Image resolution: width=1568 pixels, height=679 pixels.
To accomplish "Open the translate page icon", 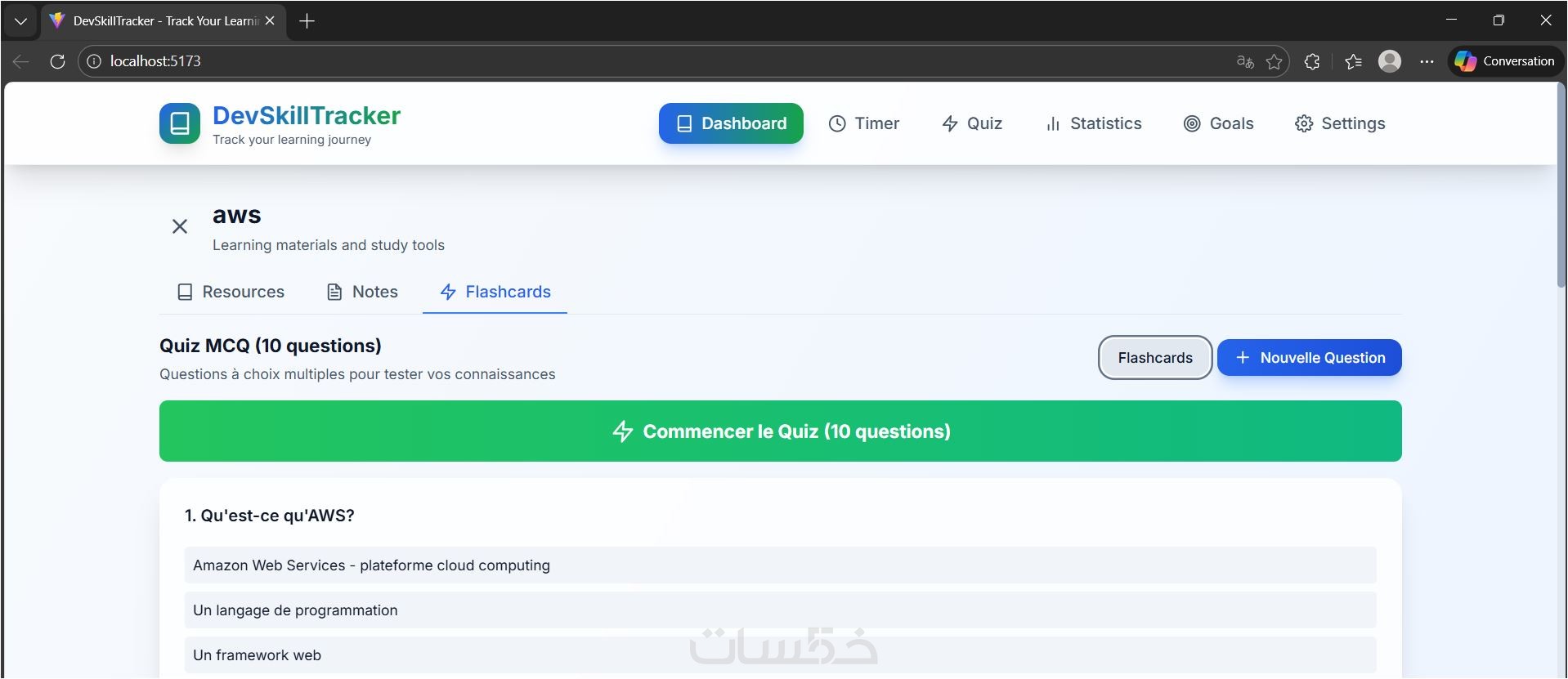I will (1245, 61).
